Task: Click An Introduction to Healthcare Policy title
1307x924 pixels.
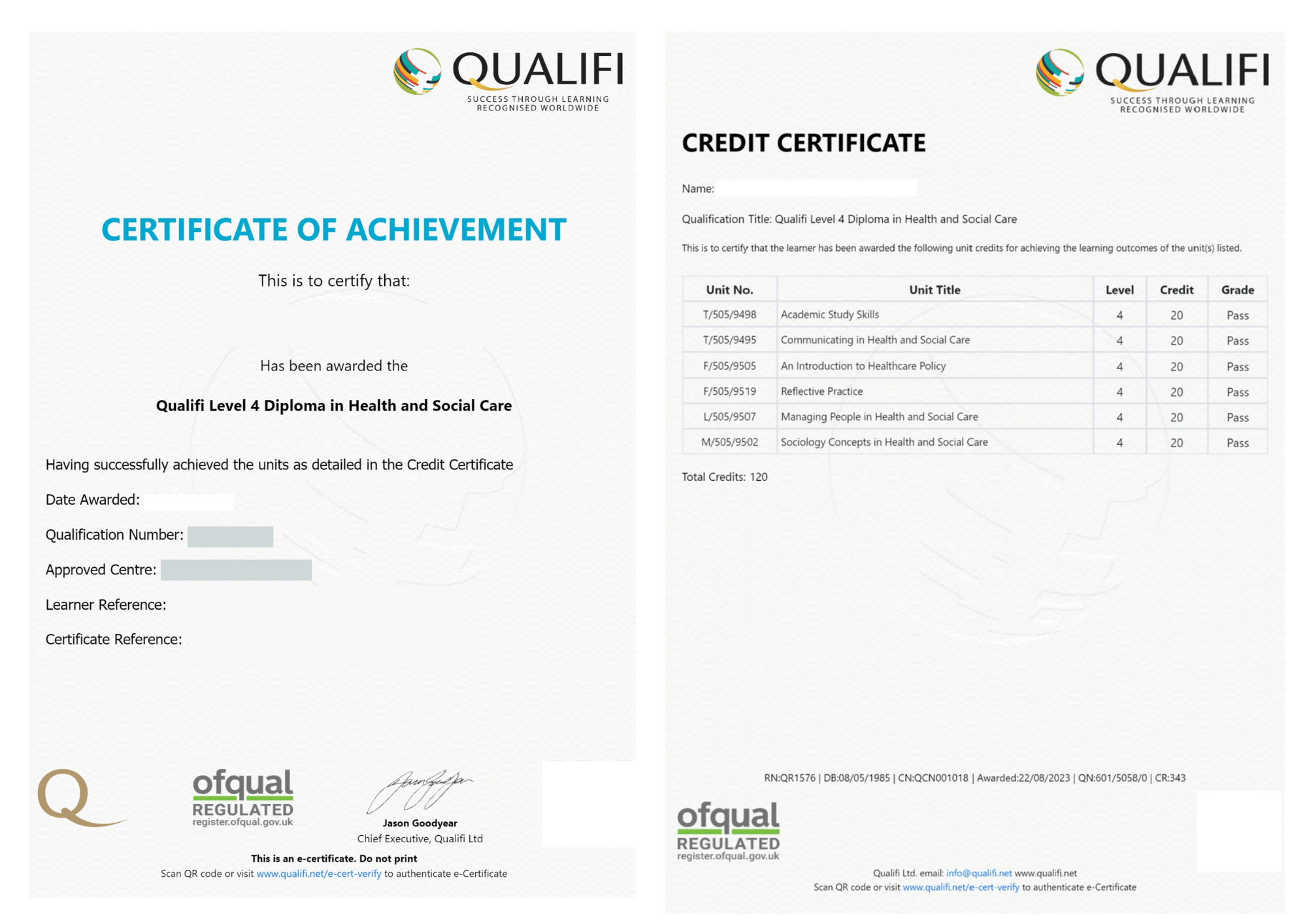Action: 863,366
